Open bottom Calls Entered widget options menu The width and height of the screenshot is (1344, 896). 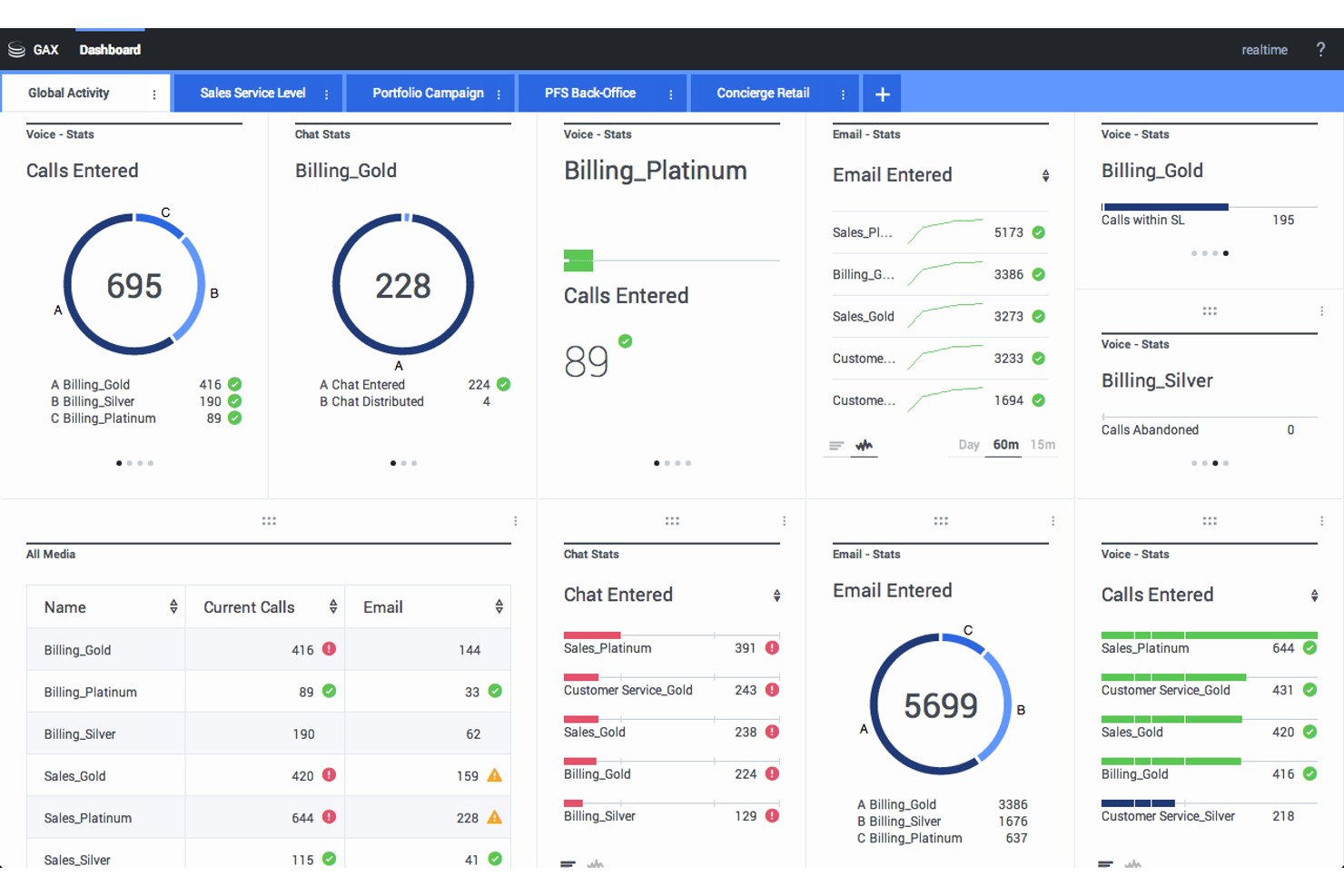(1321, 521)
